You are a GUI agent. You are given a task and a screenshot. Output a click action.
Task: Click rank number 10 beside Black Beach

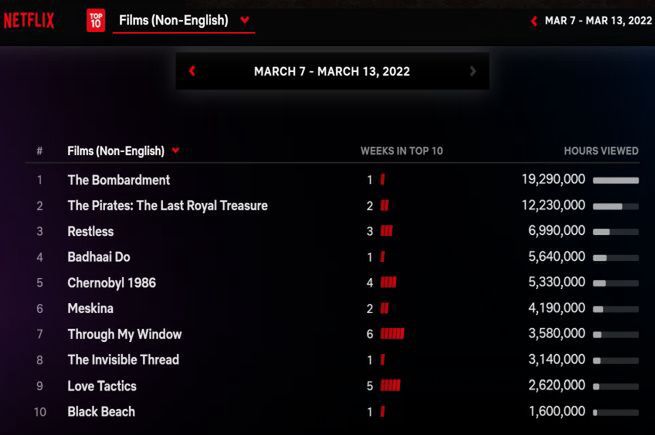[40, 412]
